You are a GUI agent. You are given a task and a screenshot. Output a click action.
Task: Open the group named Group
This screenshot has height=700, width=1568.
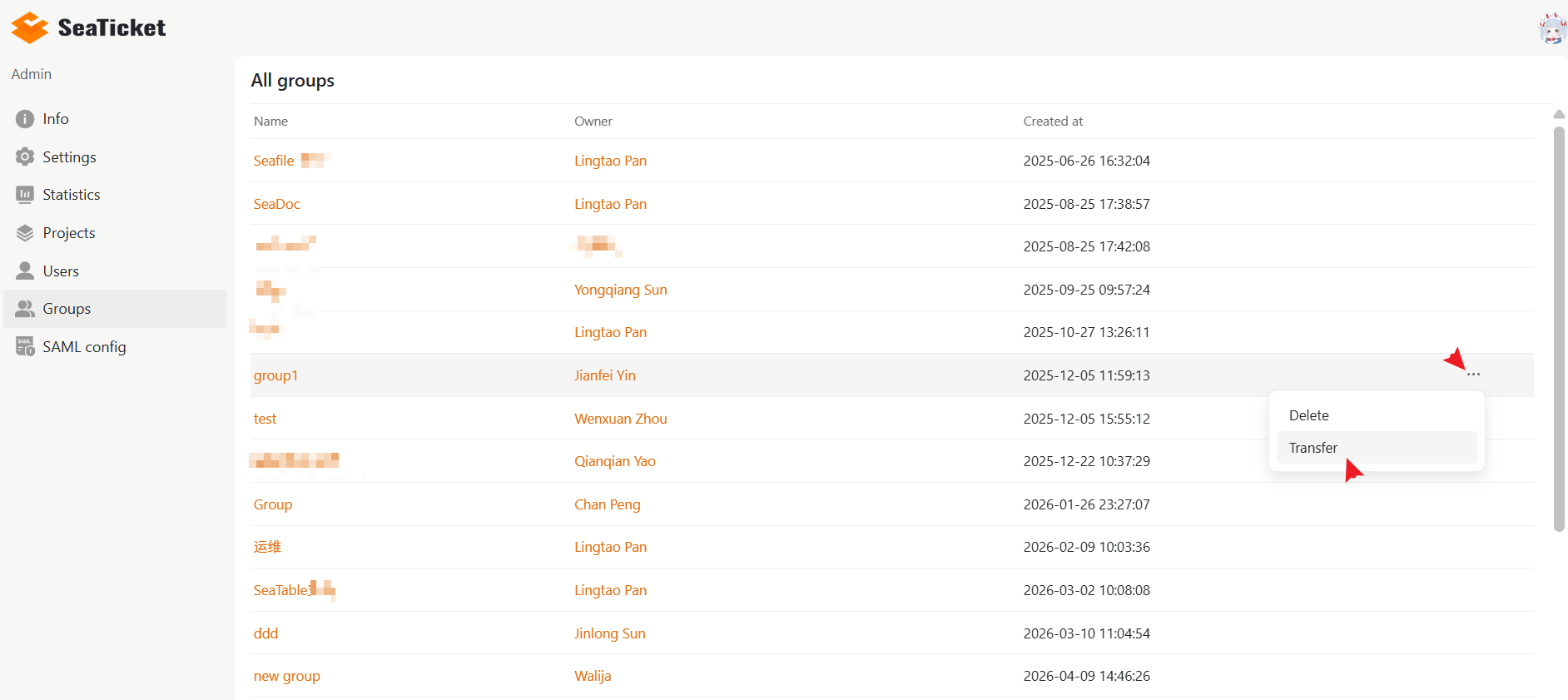(272, 504)
